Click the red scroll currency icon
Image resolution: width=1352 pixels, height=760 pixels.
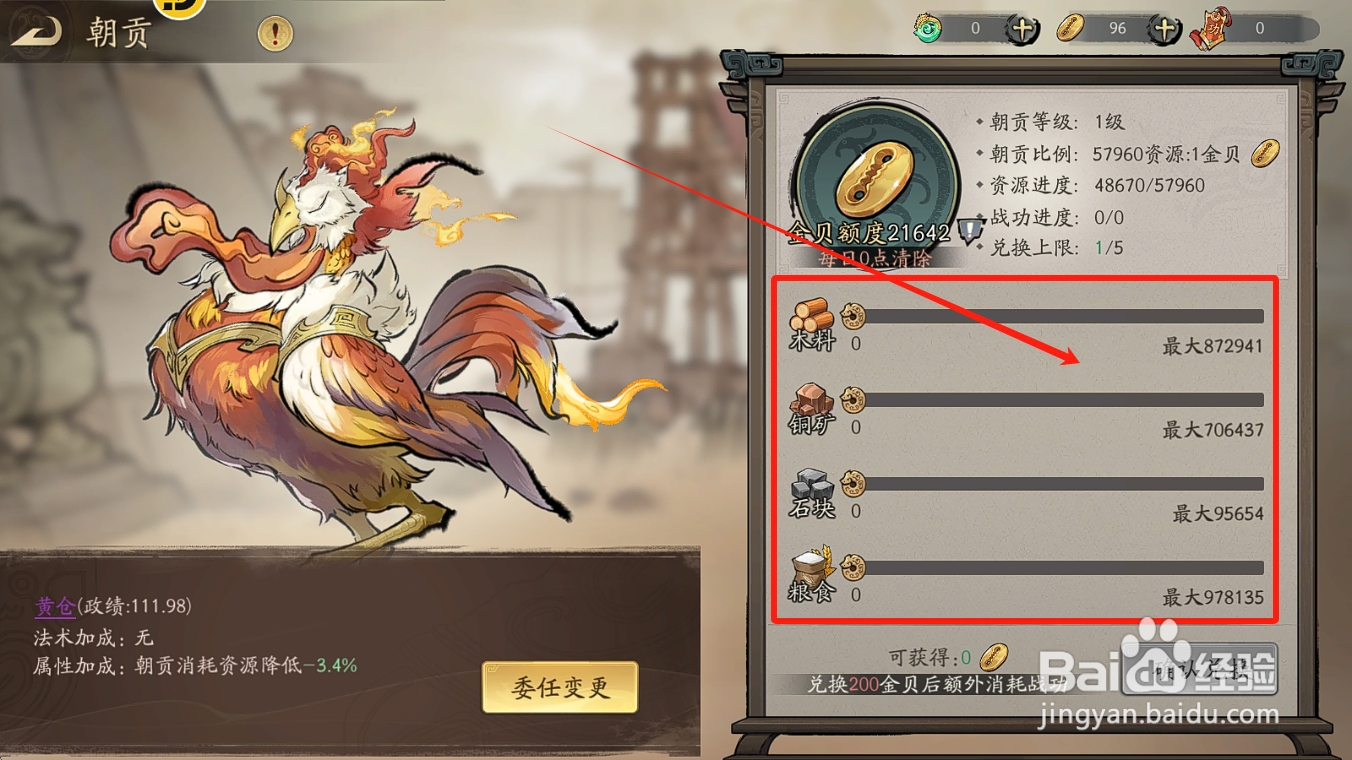1210,30
